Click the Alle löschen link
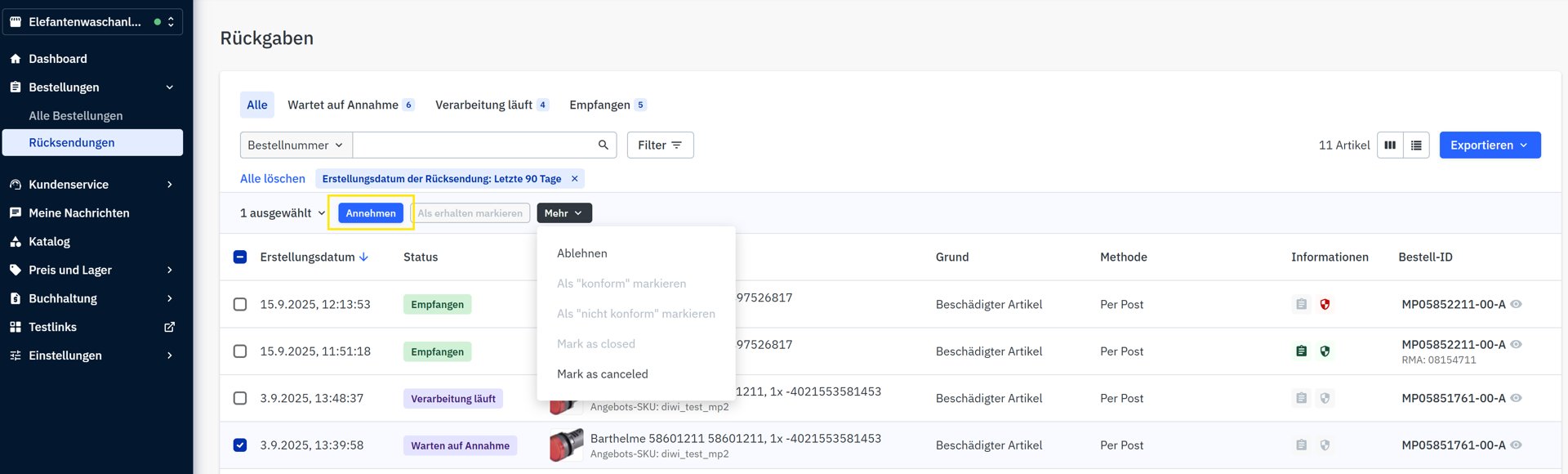The width and height of the screenshot is (1568, 474). click(272, 178)
